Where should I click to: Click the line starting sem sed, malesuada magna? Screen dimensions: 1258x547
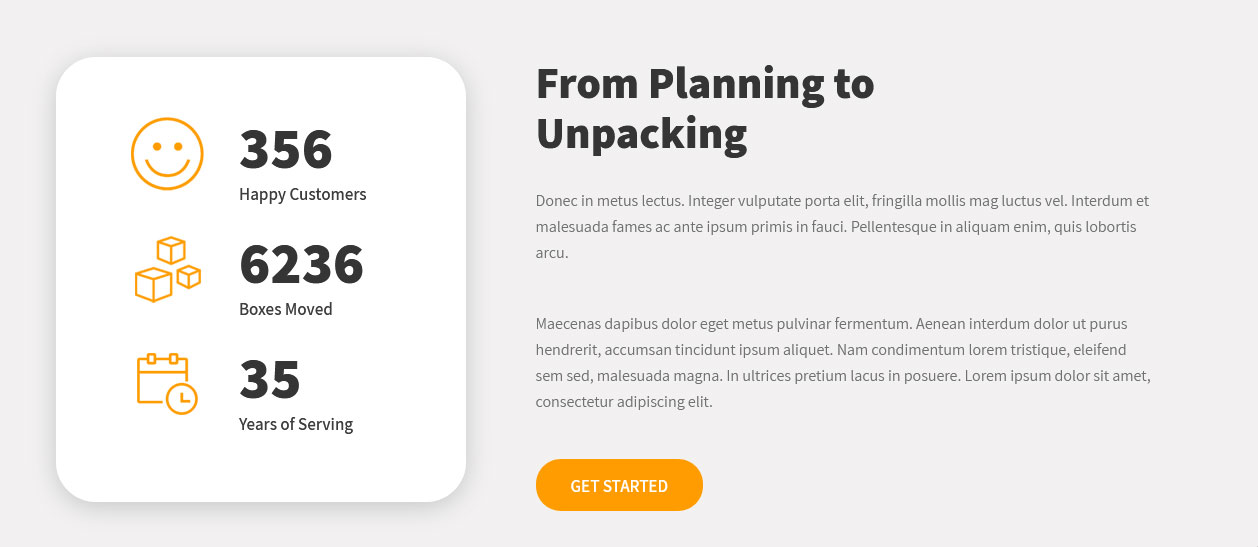843,376
